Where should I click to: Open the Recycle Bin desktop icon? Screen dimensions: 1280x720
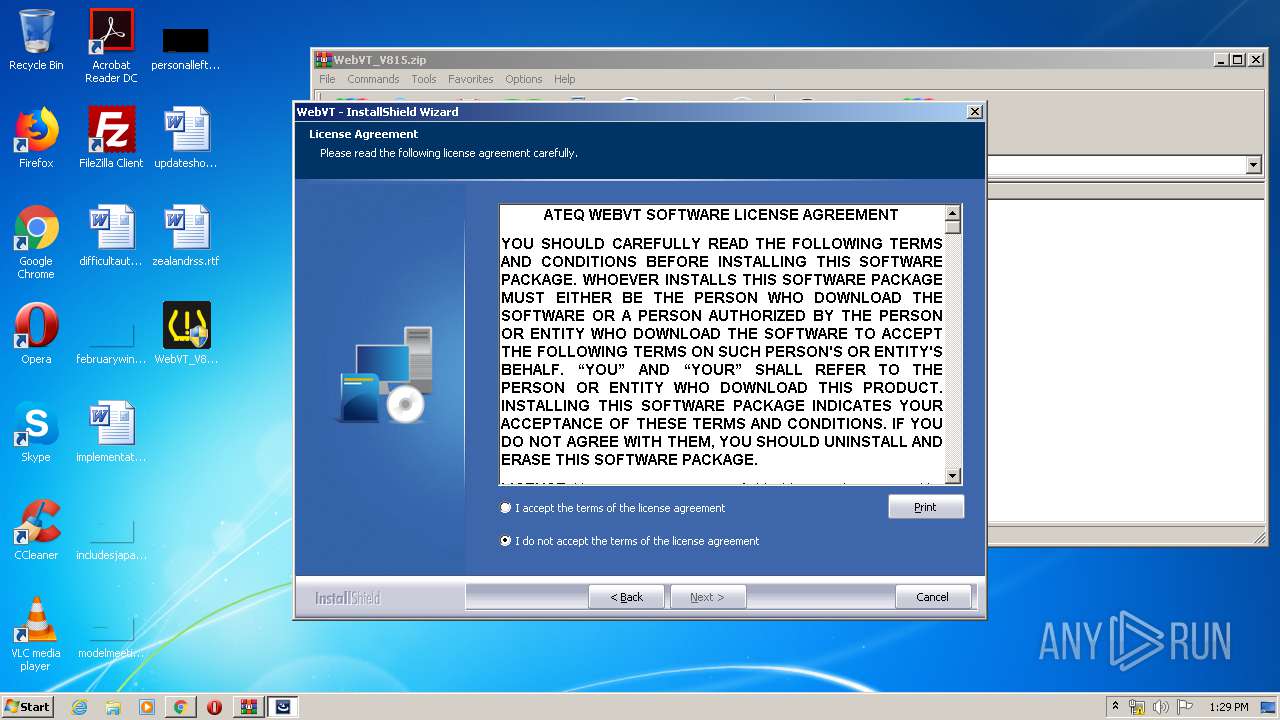point(36,40)
